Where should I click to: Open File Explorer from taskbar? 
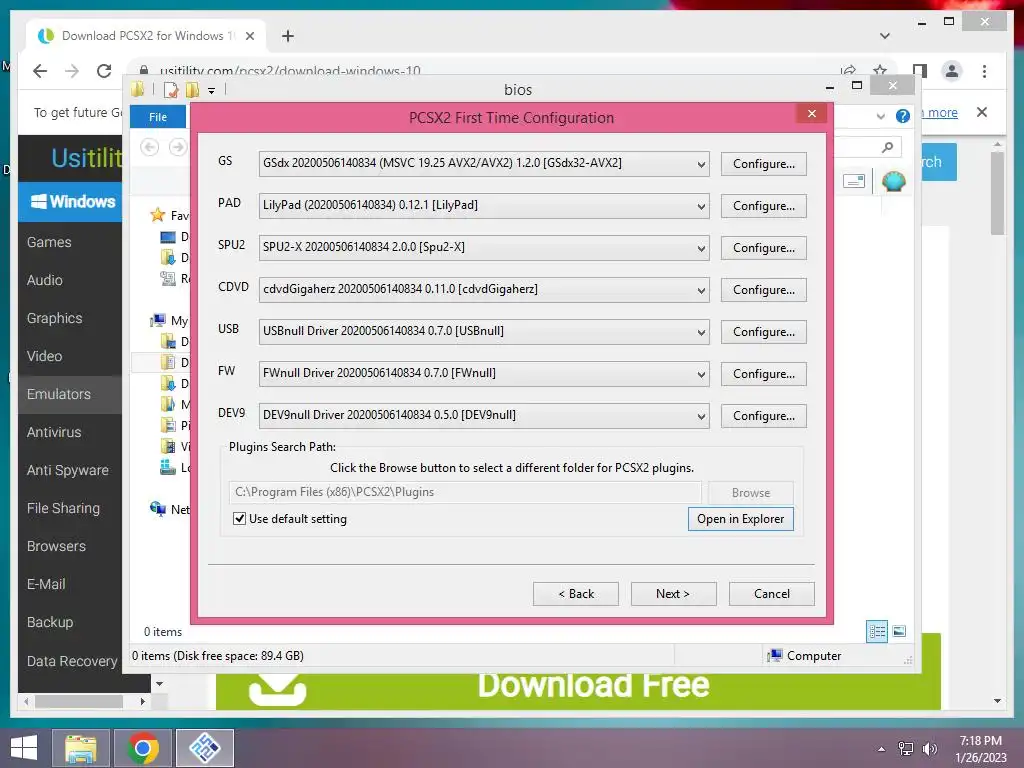point(81,748)
